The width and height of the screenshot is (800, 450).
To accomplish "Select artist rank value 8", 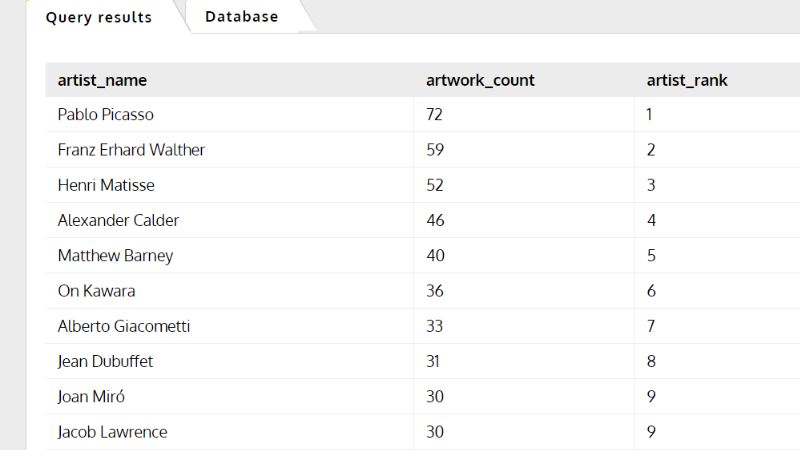I will pyautogui.click(x=651, y=361).
